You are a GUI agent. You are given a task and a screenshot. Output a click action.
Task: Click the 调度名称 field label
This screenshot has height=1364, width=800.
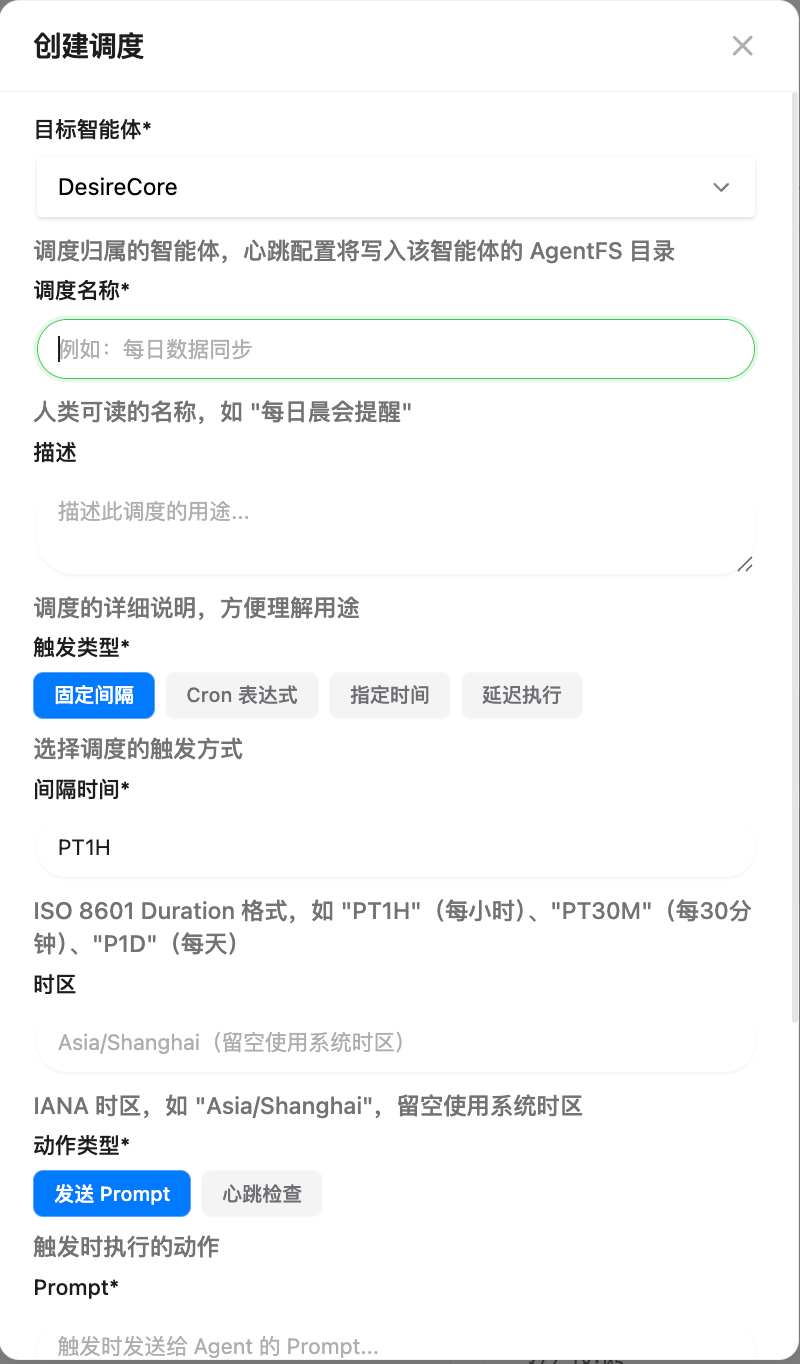click(82, 291)
